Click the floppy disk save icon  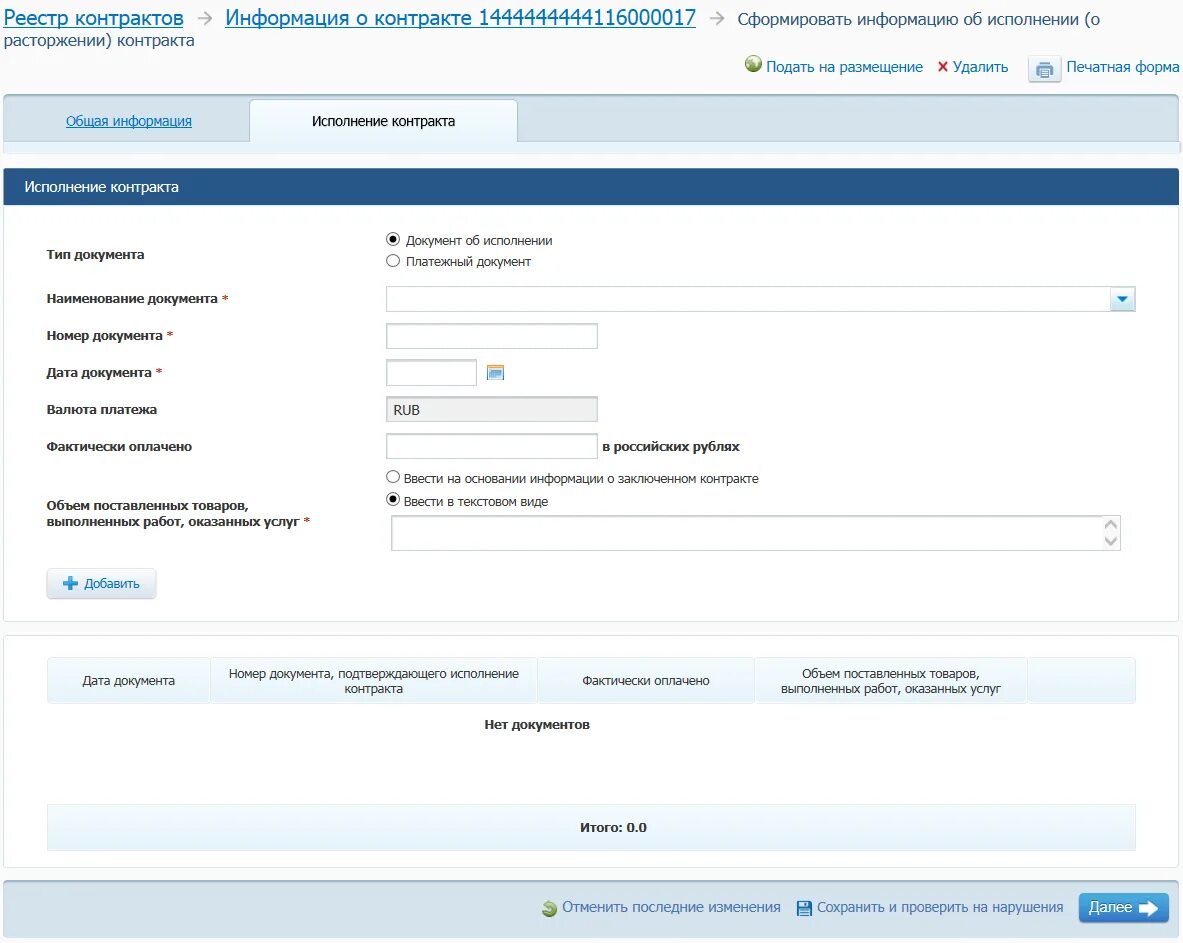point(804,908)
